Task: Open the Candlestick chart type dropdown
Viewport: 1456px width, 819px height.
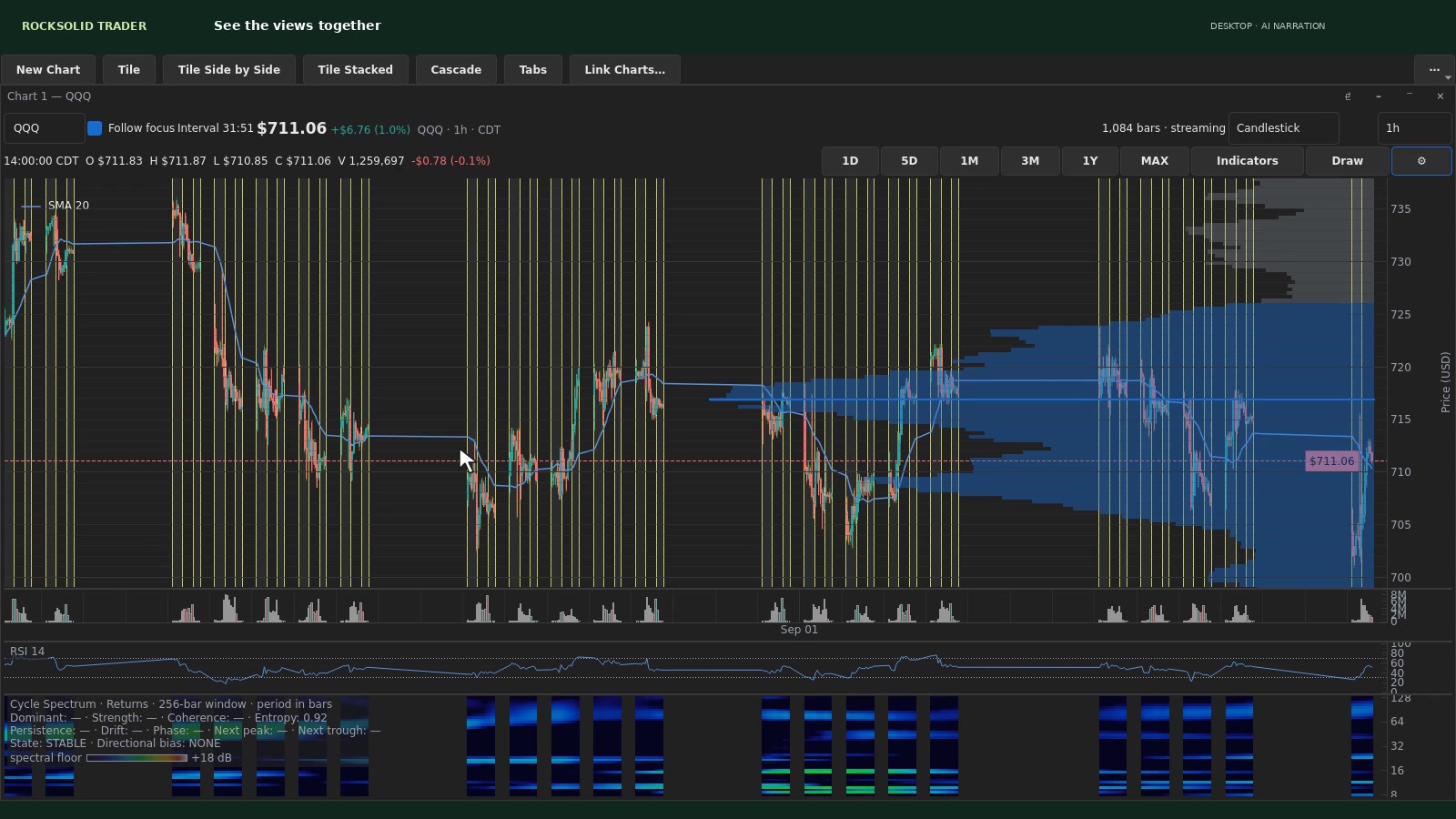Action: click(1283, 128)
